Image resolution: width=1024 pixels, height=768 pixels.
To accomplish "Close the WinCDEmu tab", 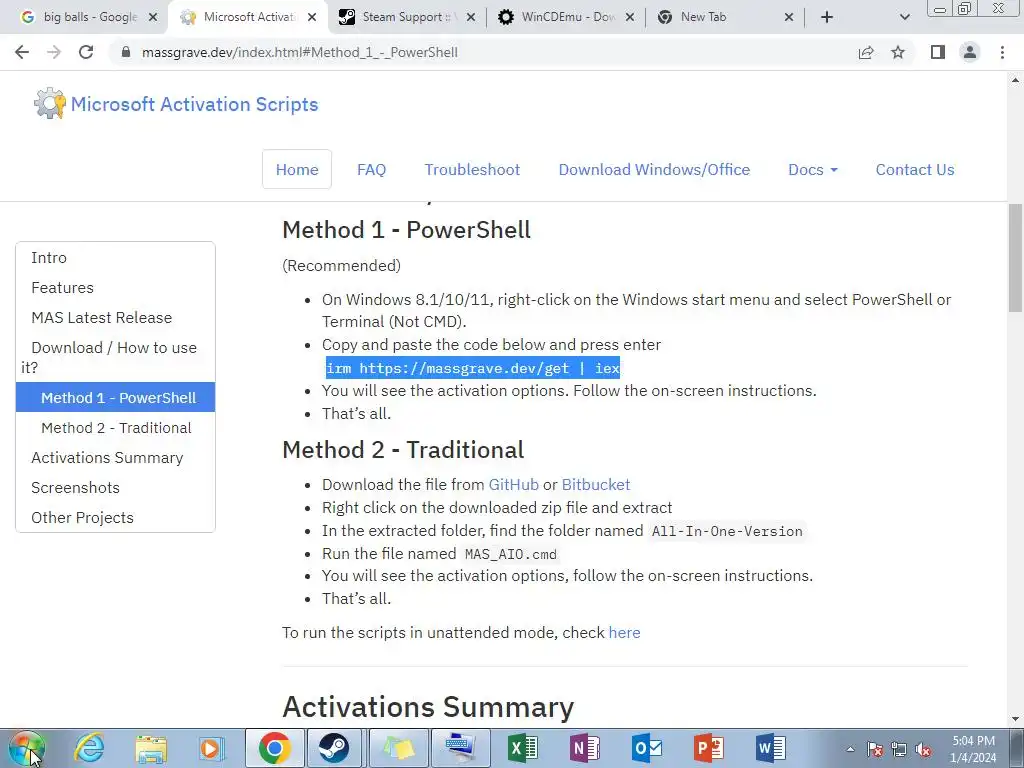I will click(x=630, y=17).
